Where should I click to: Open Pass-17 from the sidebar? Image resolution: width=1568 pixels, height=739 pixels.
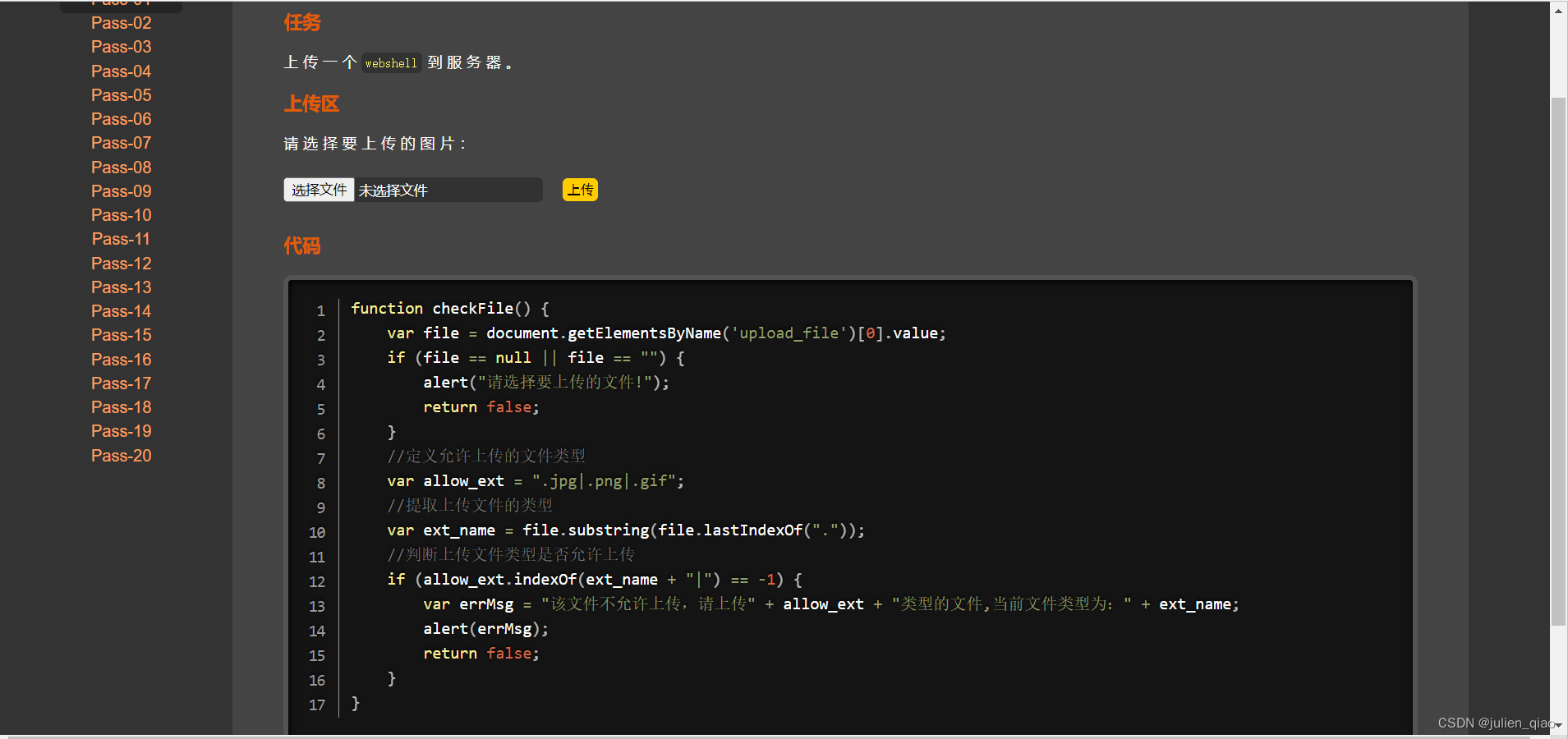click(x=121, y=383)
